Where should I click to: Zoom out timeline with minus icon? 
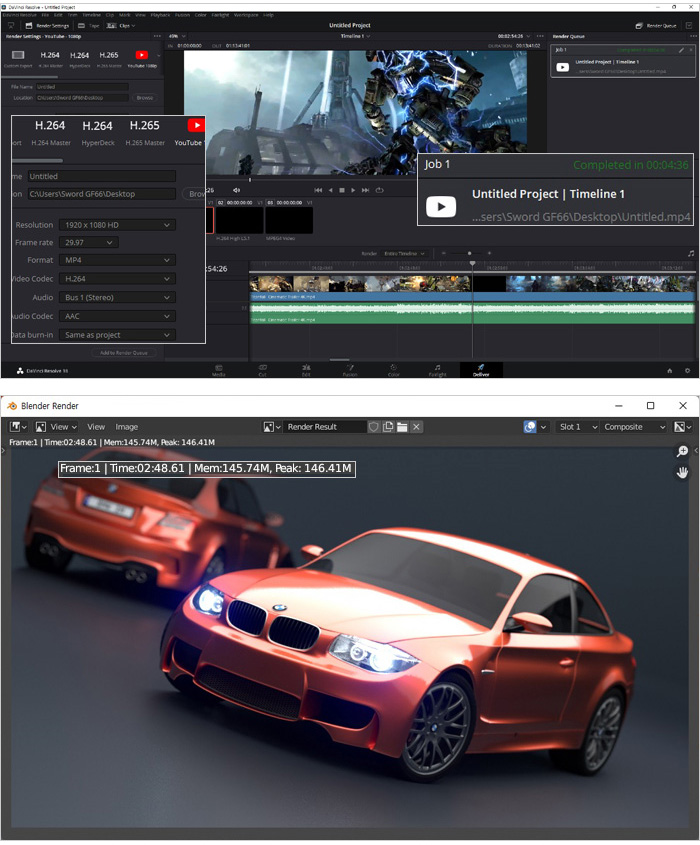[x=443, y=253]
